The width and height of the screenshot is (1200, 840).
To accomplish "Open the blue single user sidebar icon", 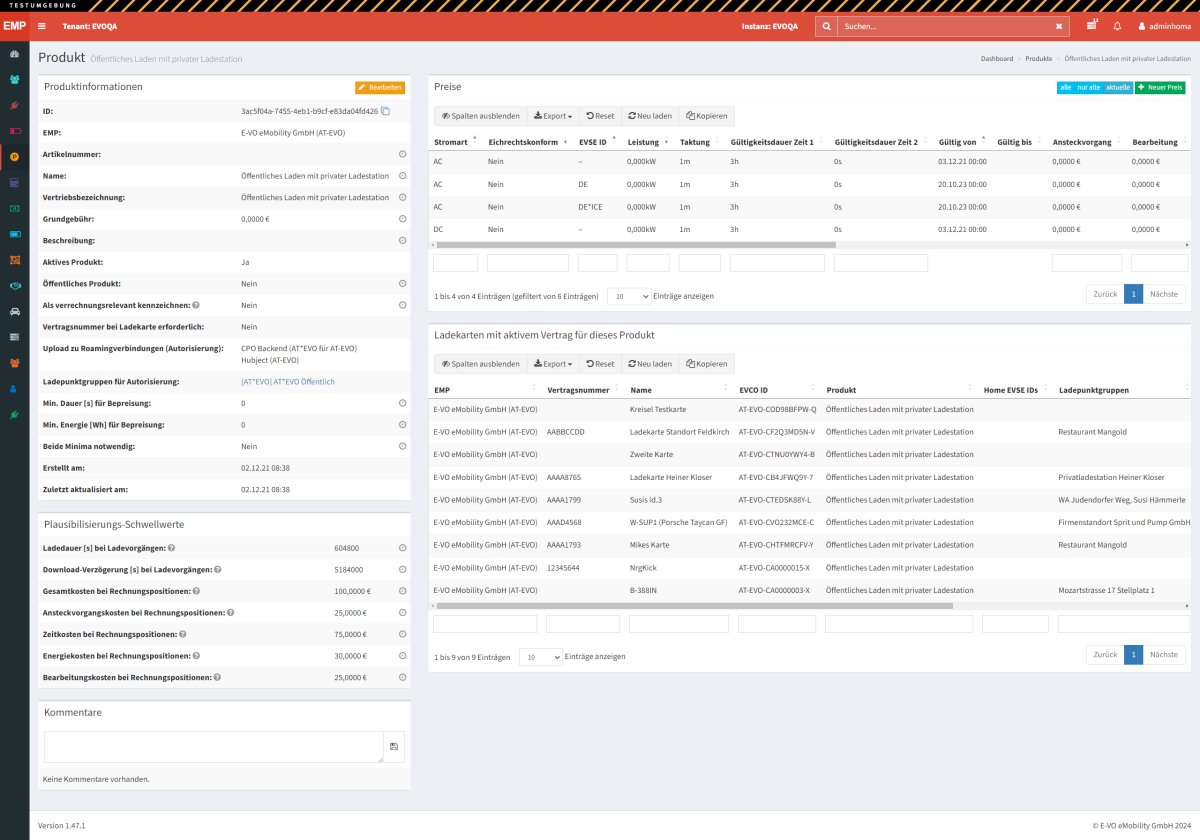I will [x=14, y=389].
